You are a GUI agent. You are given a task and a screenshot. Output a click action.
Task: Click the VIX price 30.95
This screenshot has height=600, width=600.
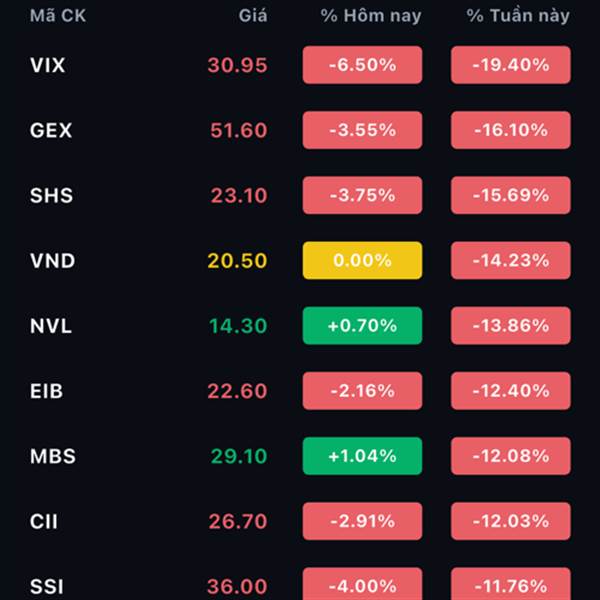click(x=238, y=65)
